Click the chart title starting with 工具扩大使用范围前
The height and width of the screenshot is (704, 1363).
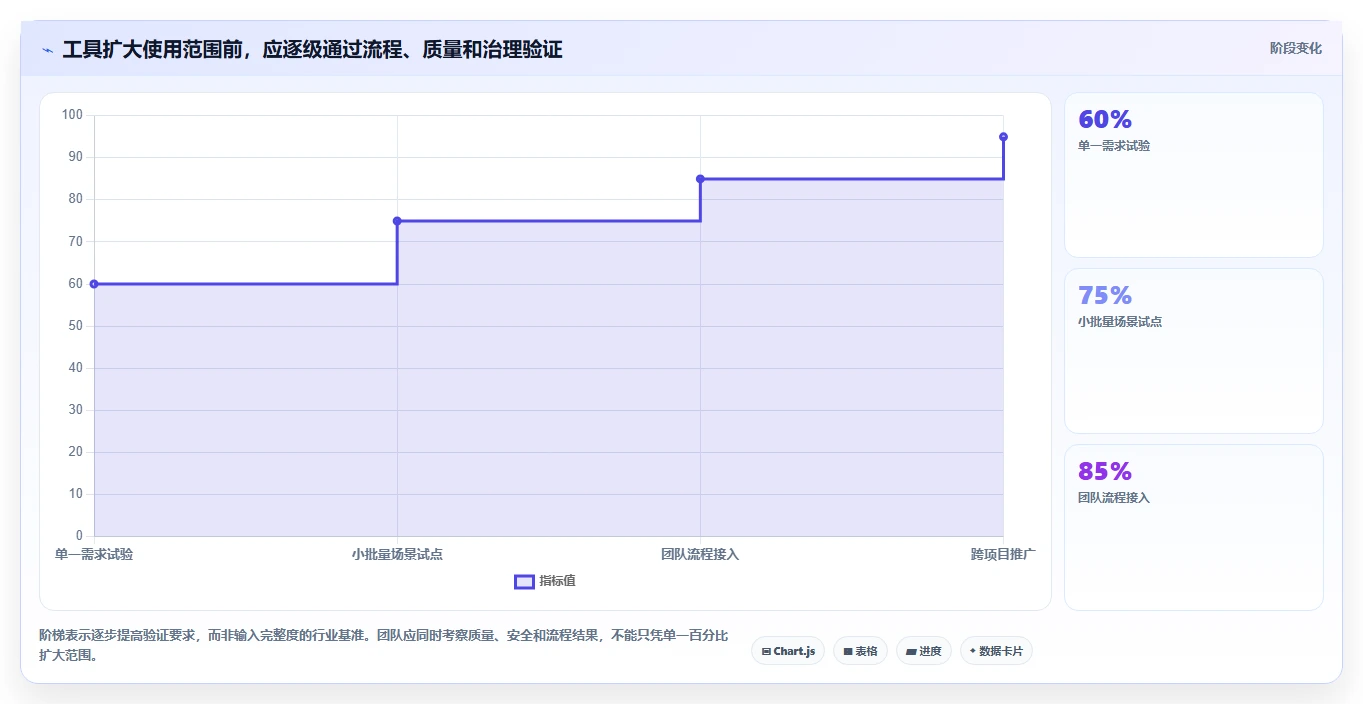[312, 49]
